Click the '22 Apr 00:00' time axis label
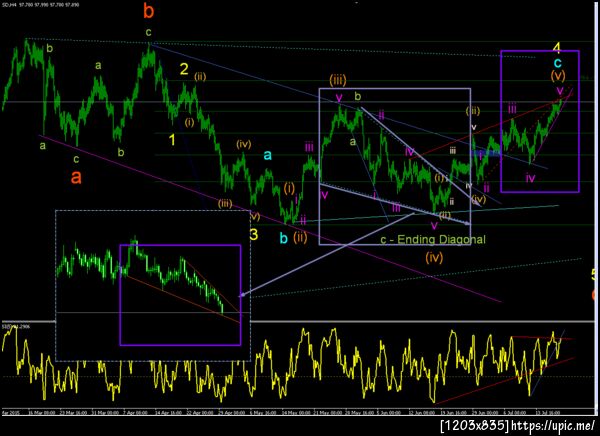Screen dimensions: 600x436 point(200,413)
